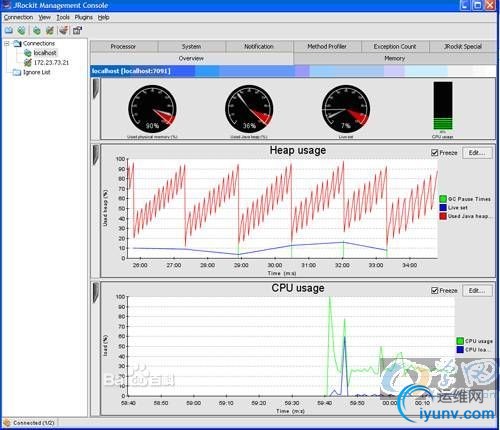This screenshot has height=430, width=500.
Task: Click the Live set 7% gauge
Action: pyautogui.click(x=346, y=109)
